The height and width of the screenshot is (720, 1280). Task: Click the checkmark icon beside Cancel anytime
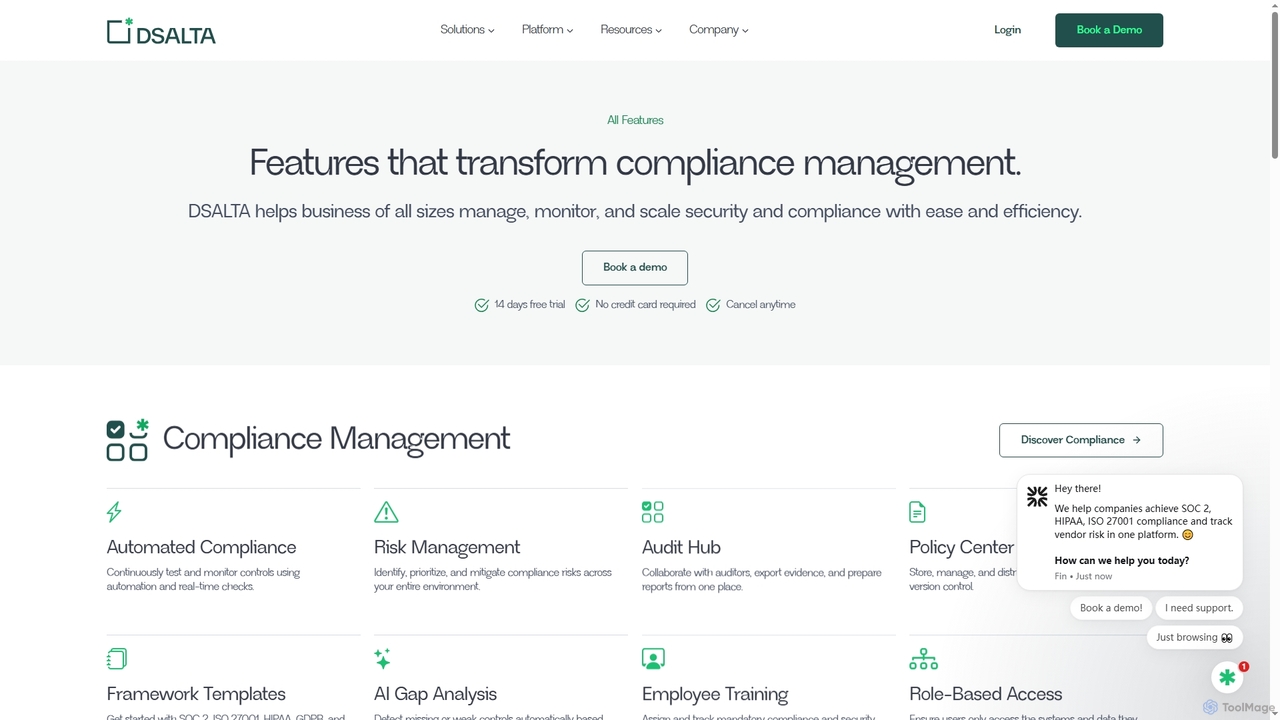(713, 305)
